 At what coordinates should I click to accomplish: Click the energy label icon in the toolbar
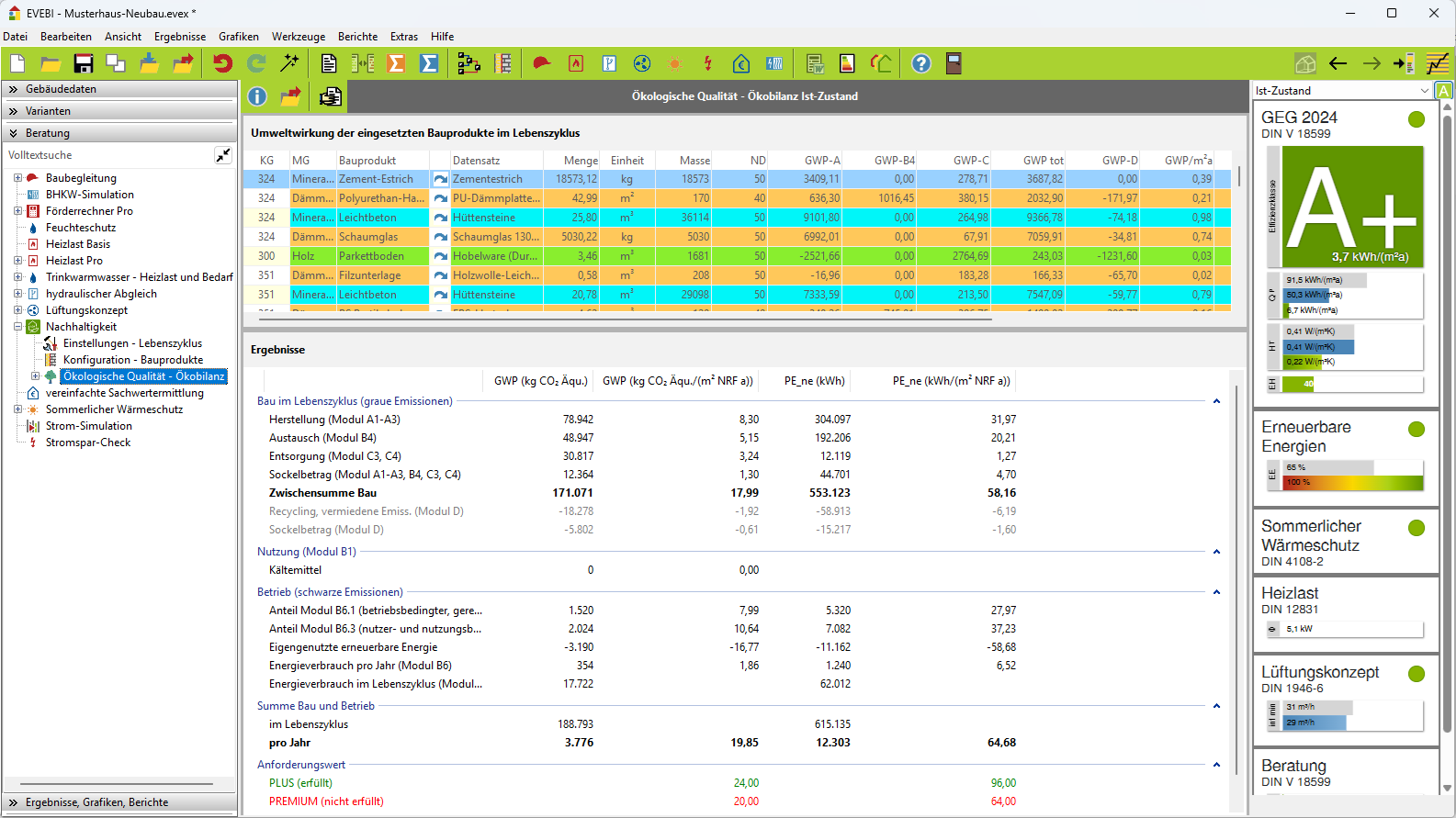848,63
